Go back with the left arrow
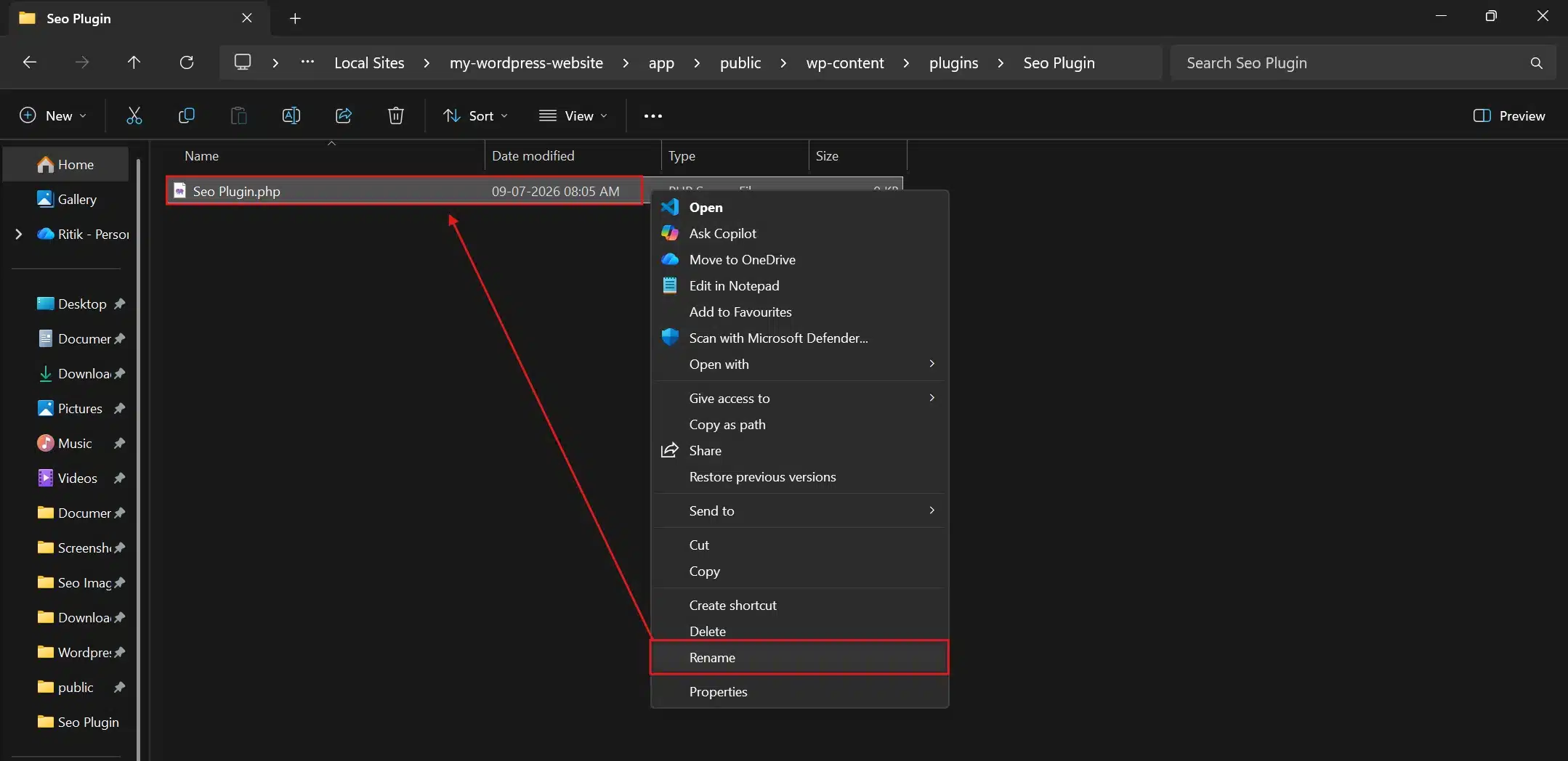 [30, 62]
